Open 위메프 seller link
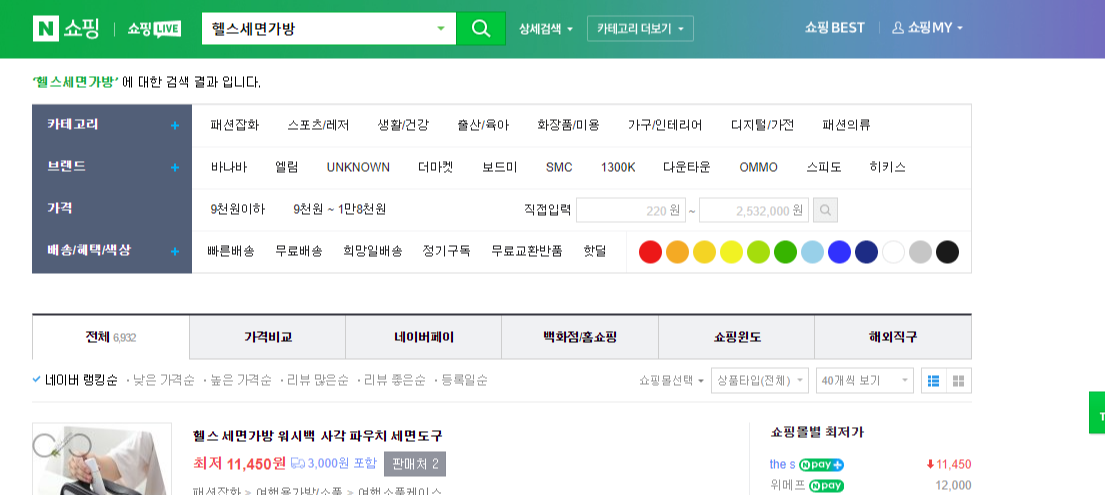The image size is (1105, 495). (x=787, y=486)
